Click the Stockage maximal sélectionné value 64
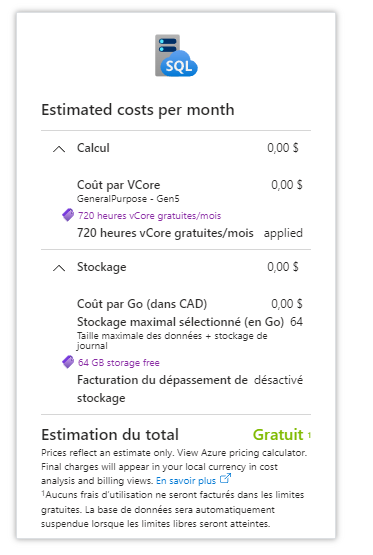Image resolution: width=373 pixels, height=555 pixels. [x=296, y=322]
